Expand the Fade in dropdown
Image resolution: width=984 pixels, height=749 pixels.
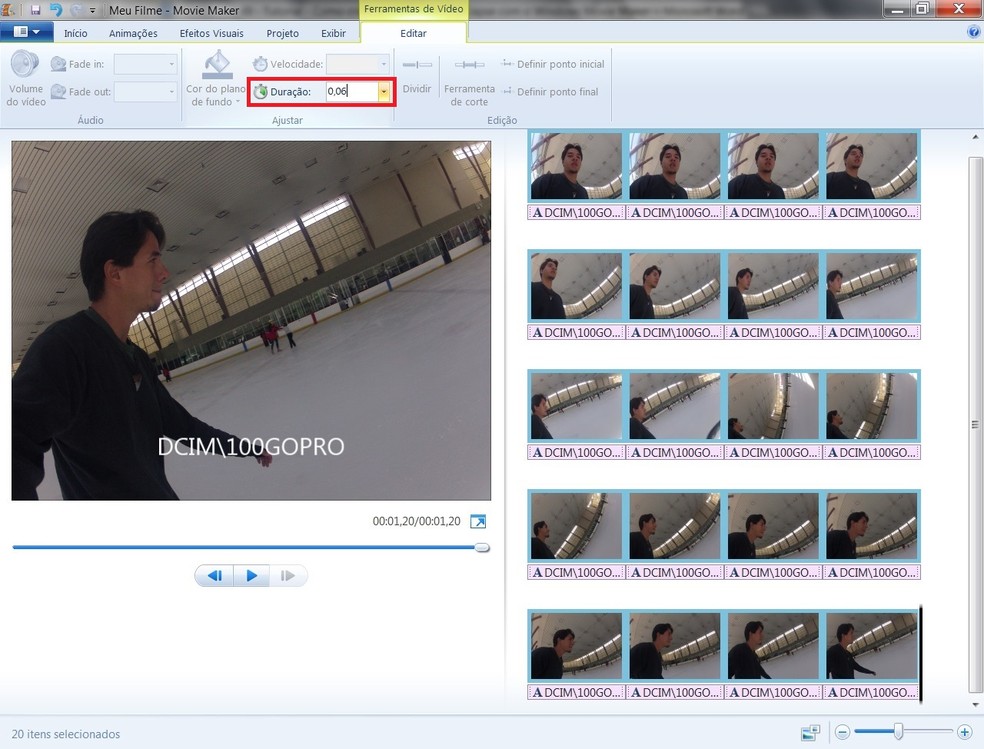[171, 64]
